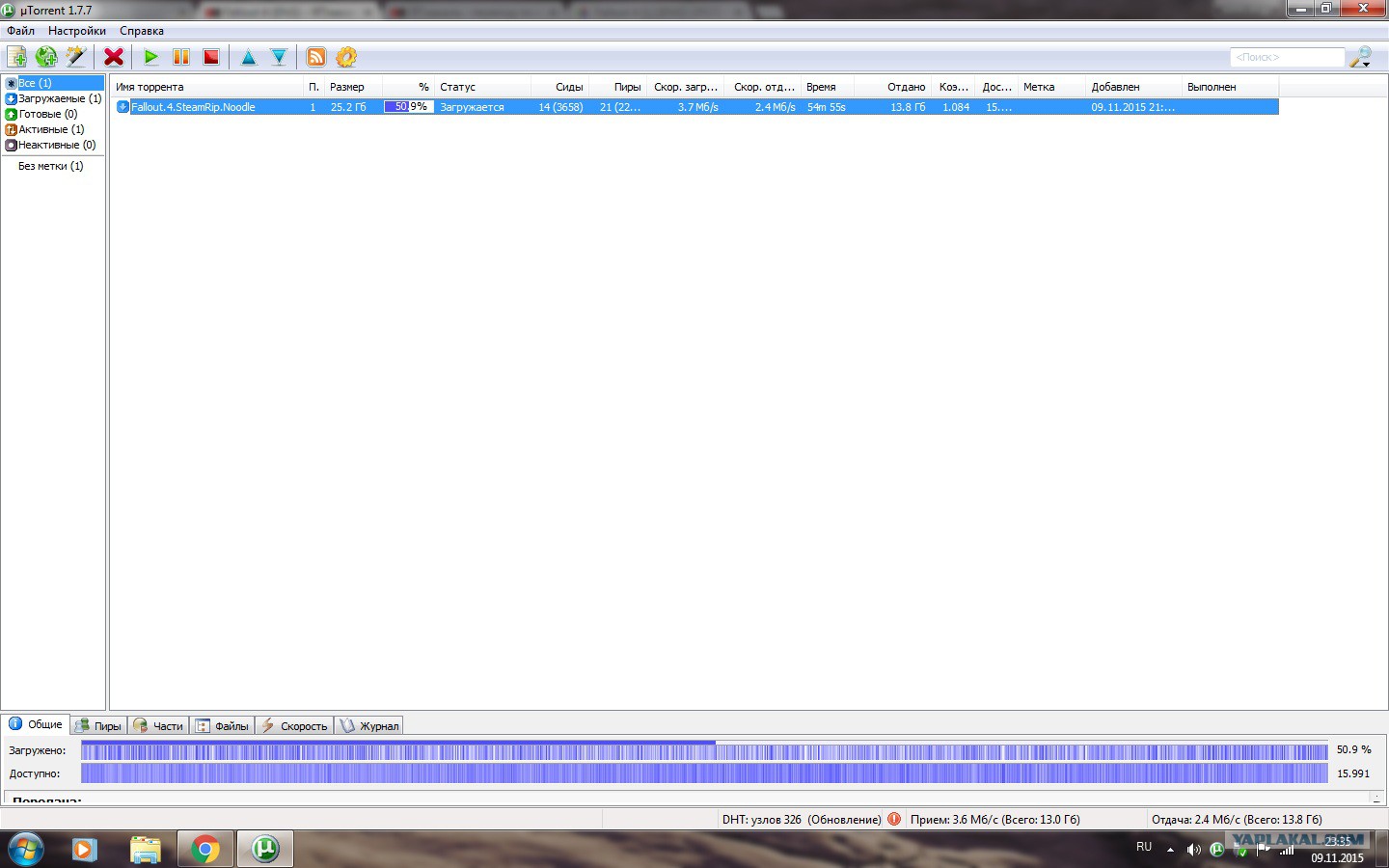This screenshot has height=868, width=1389.
Task: Click the Add Torrent toolbar icon
Action: [x=16, y=57]
